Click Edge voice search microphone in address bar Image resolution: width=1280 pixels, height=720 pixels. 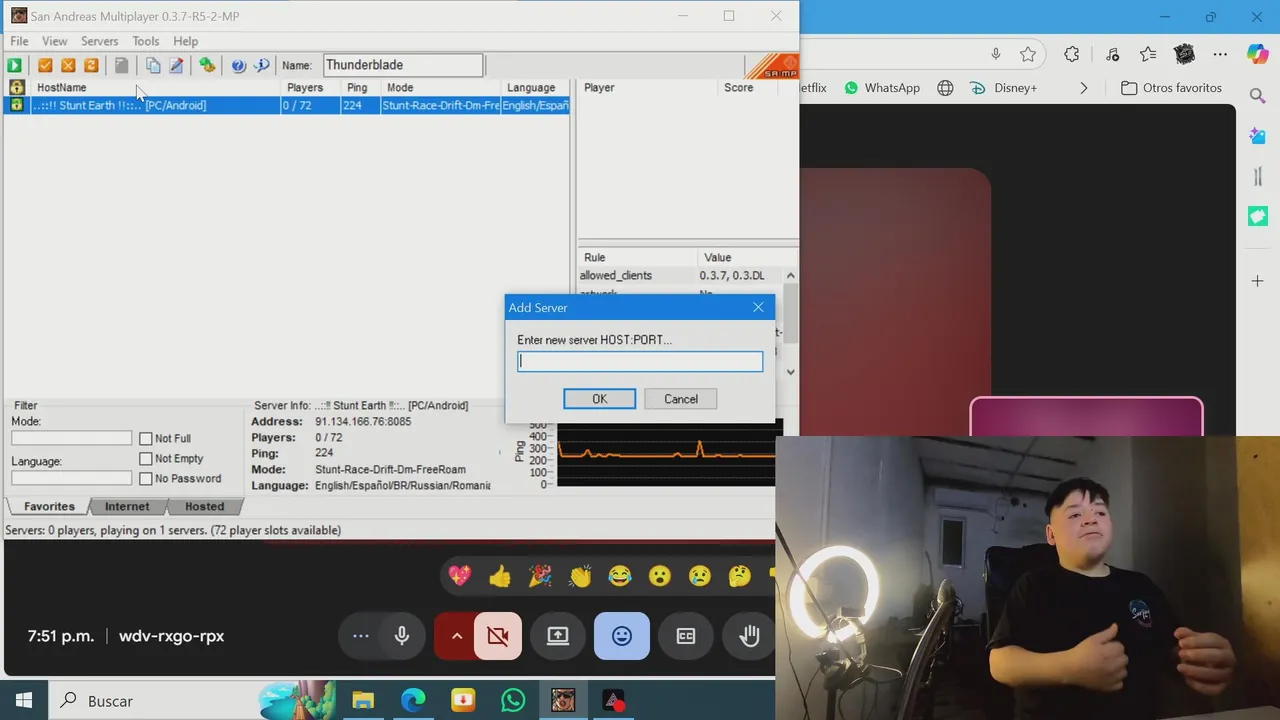pos(996,54)
